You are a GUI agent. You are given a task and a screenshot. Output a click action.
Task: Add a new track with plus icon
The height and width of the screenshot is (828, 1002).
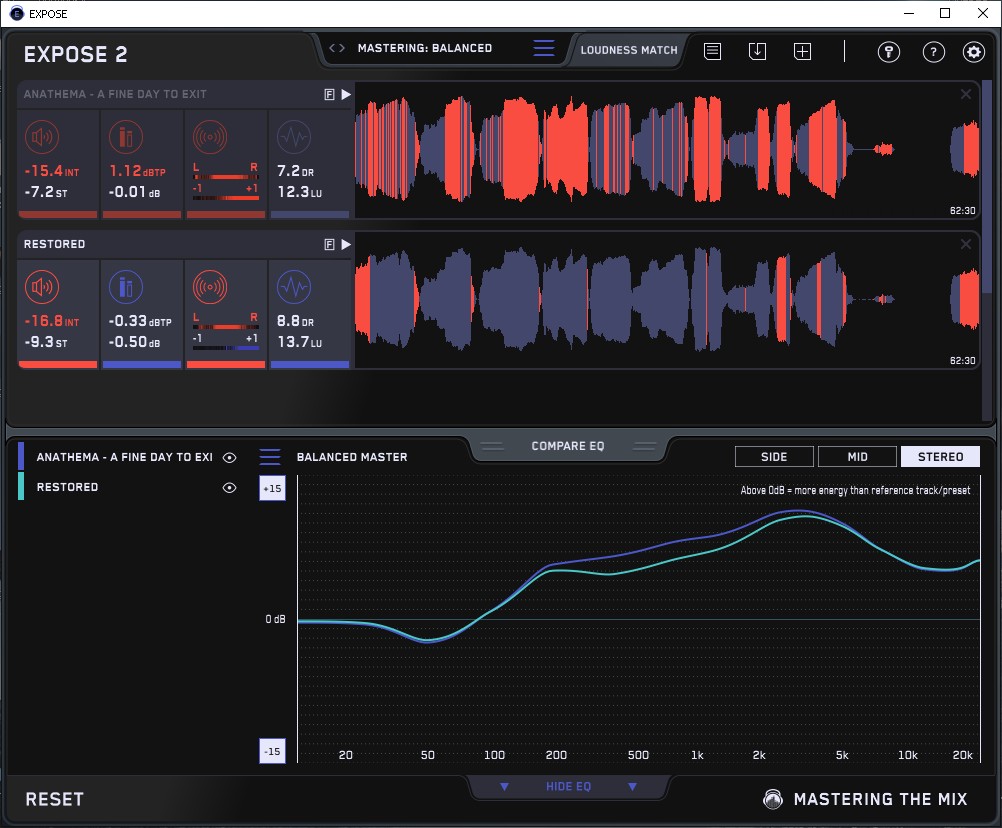click(802, 51)
